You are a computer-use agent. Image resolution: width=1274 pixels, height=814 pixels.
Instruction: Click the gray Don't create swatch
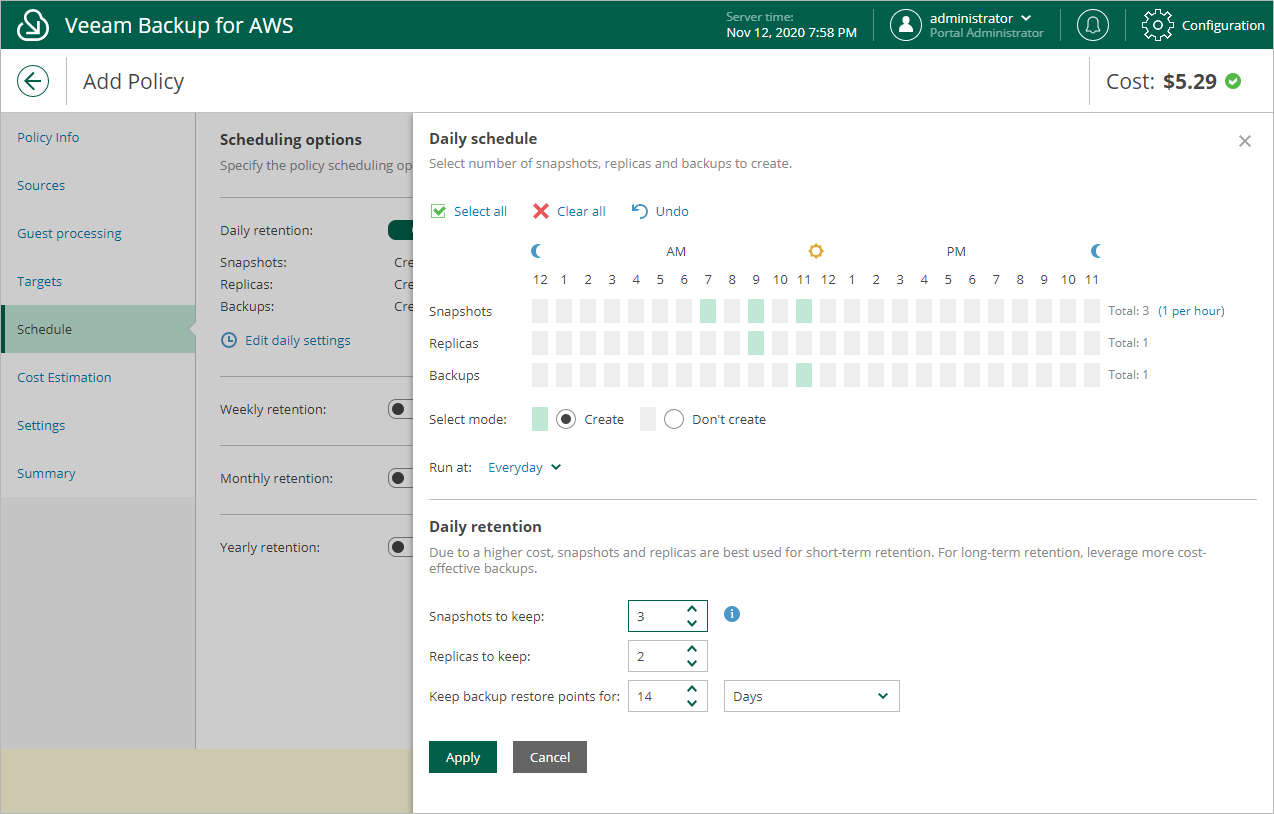648,419
